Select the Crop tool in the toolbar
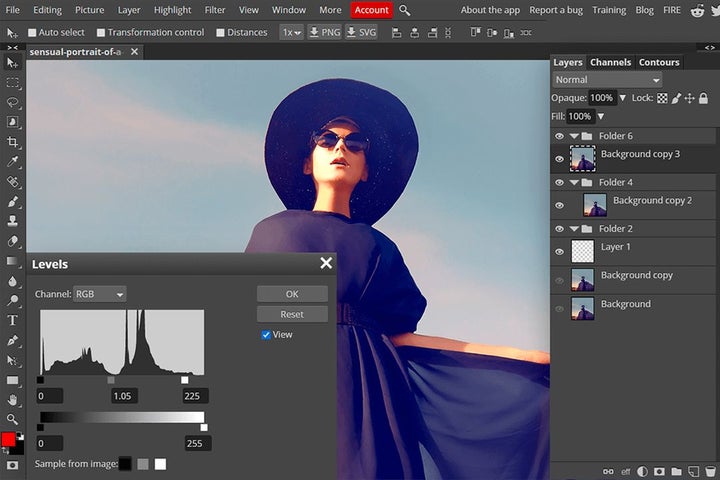 click(12, 142)
